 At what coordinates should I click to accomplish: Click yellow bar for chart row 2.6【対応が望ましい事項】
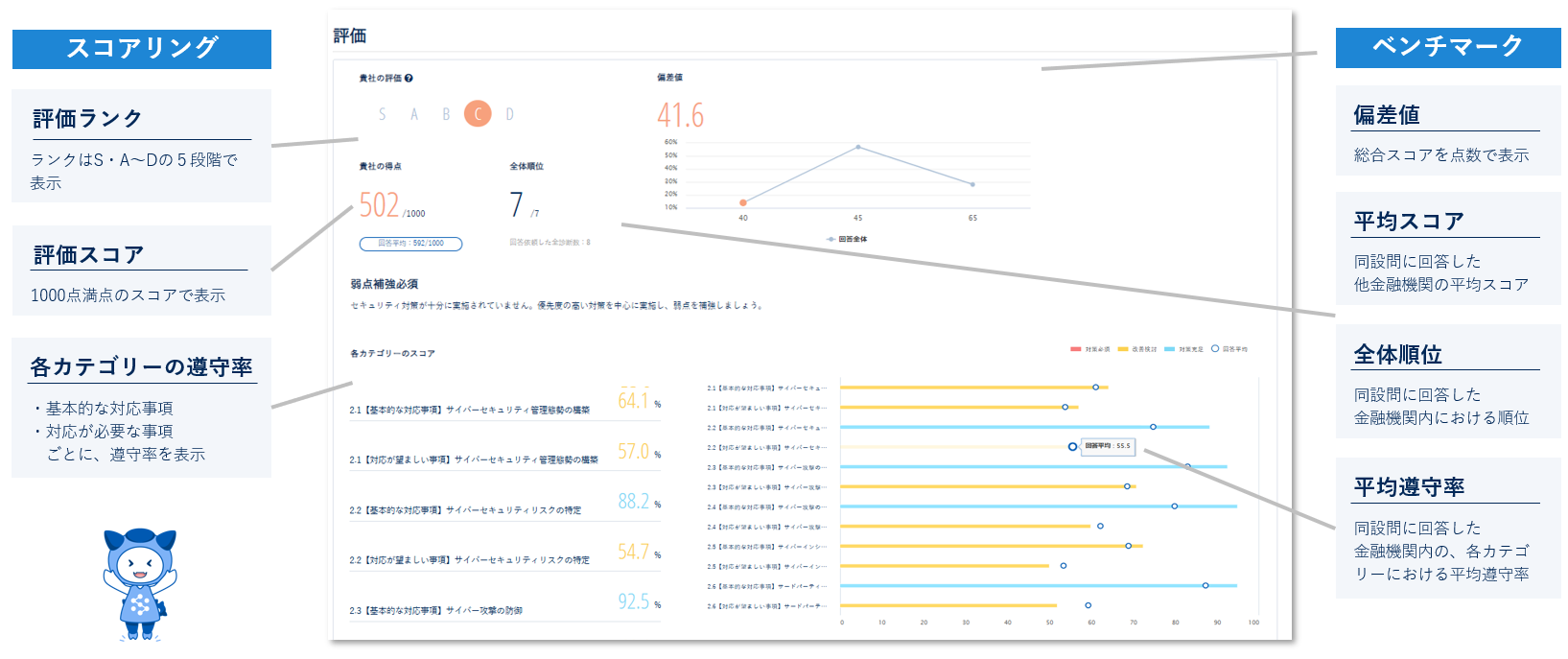tap(948, 605)
